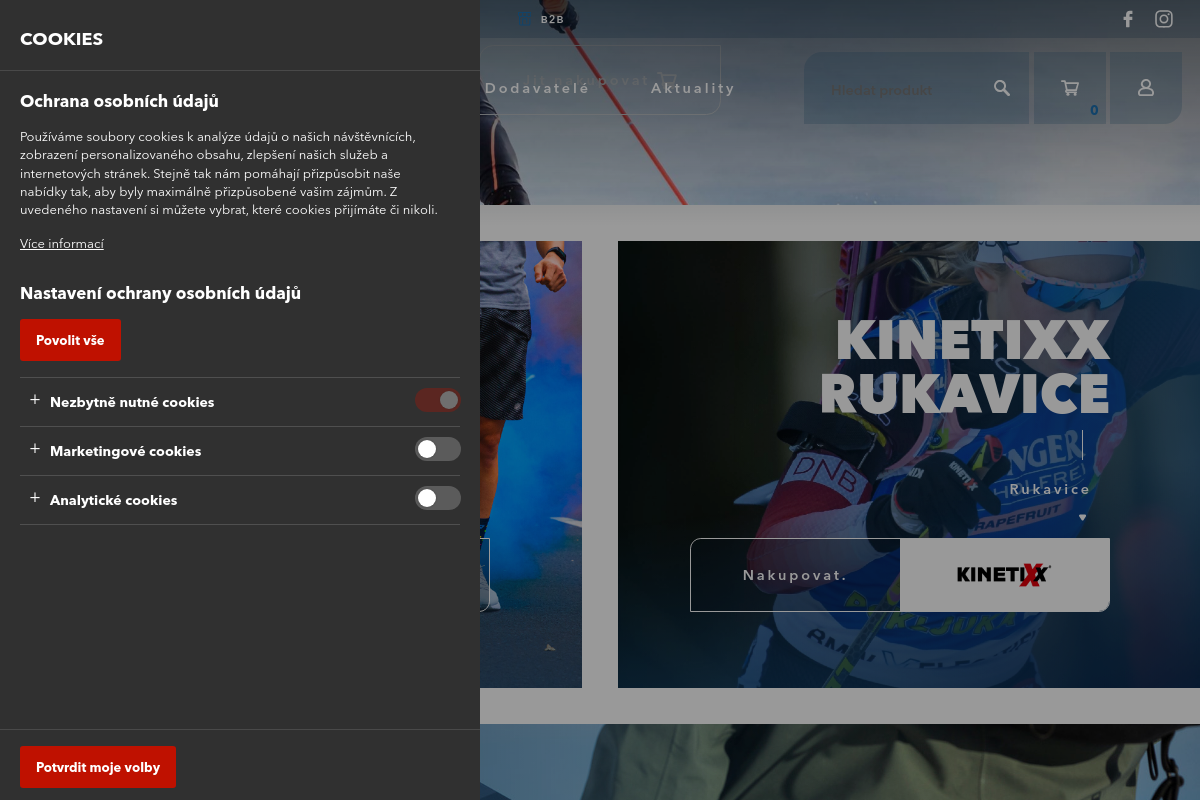Click Potvrdit moje volby button
Screen dimensions: 1200x800
98,767
